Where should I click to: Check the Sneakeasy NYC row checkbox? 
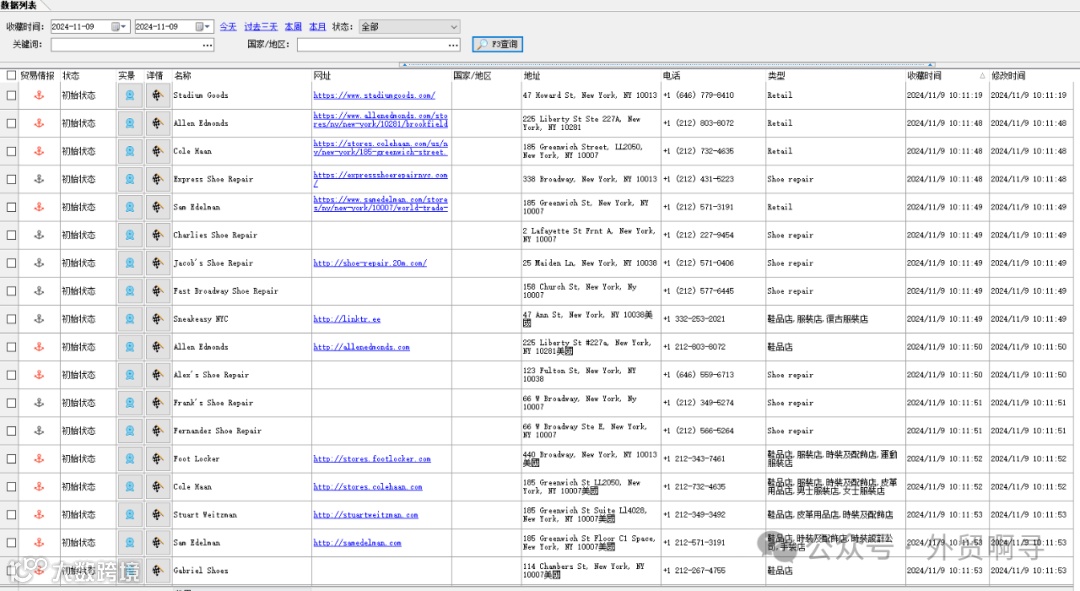(x=11, y=319)
